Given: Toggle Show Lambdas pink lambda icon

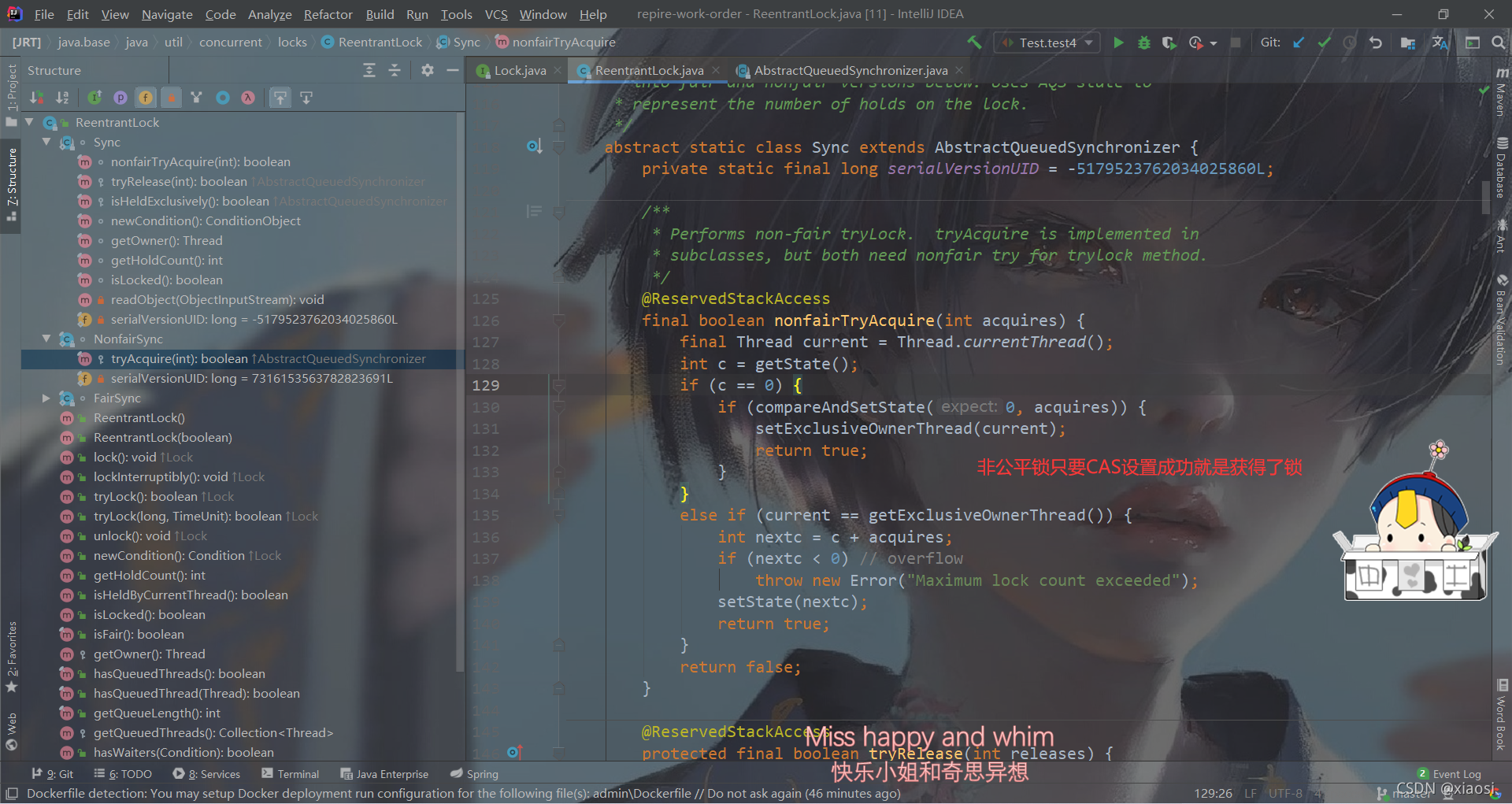Looking at the screenshot, I should click(248, 98).
